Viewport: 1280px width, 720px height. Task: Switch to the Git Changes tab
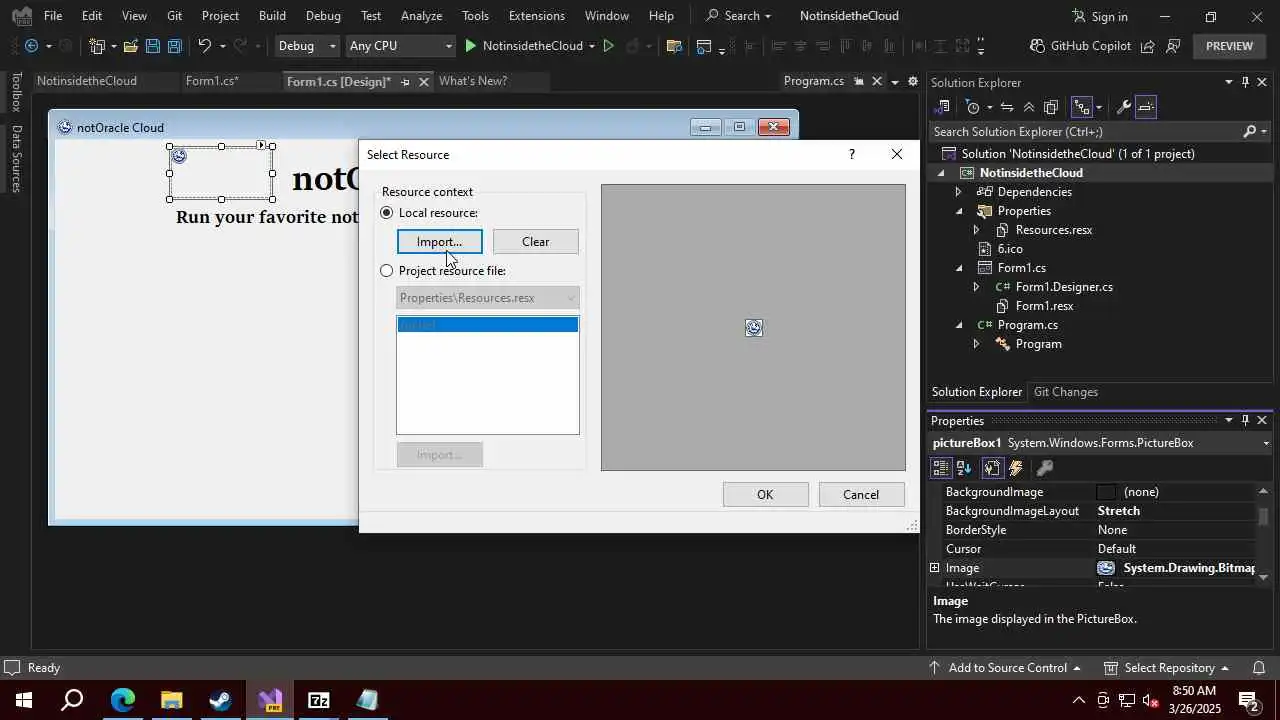(x=1066, y=392)
